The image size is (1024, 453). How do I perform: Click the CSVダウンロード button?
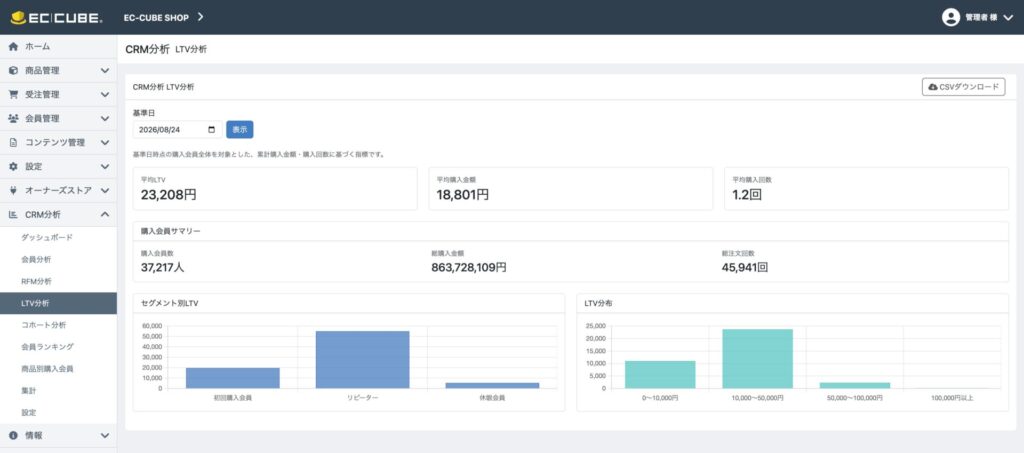pos(963,87)
